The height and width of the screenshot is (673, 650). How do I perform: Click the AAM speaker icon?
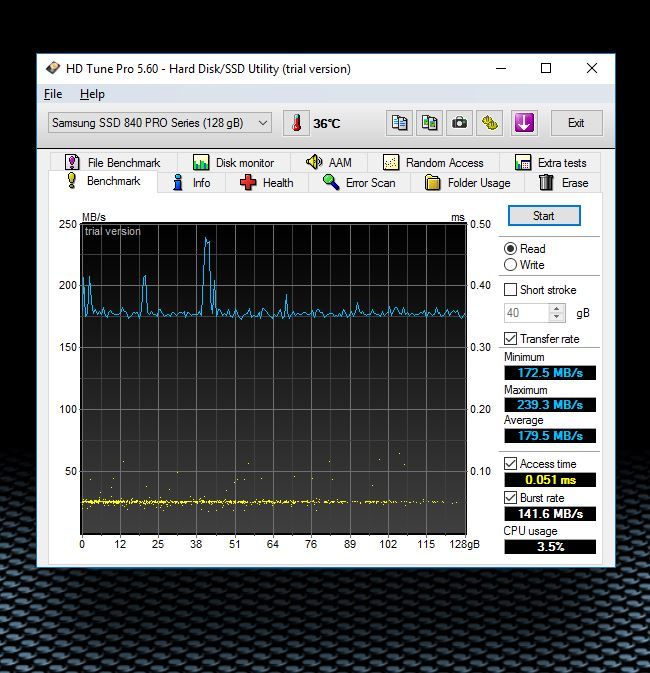[314, 162]
